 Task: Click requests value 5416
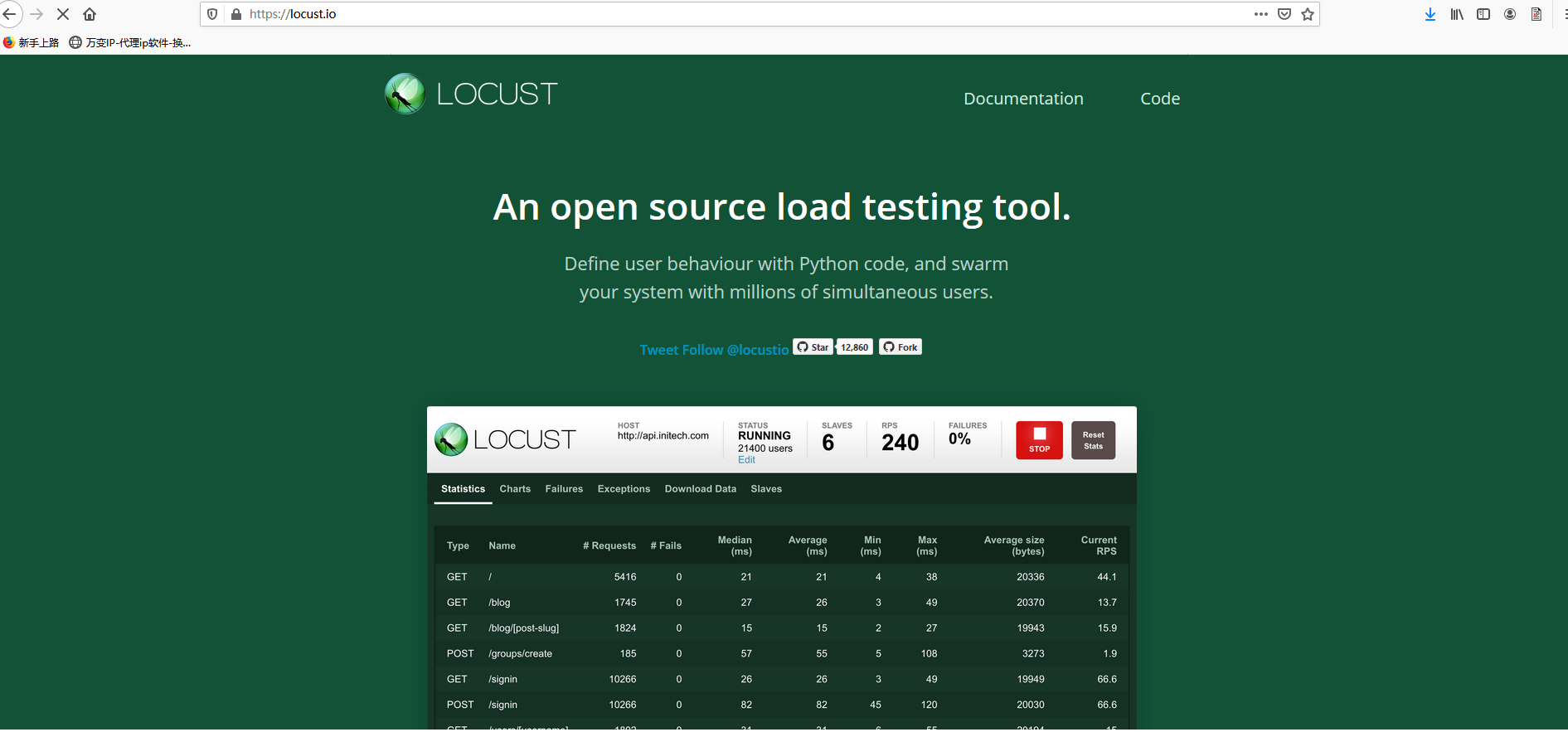pyautogui.click(x=625, y=577)
